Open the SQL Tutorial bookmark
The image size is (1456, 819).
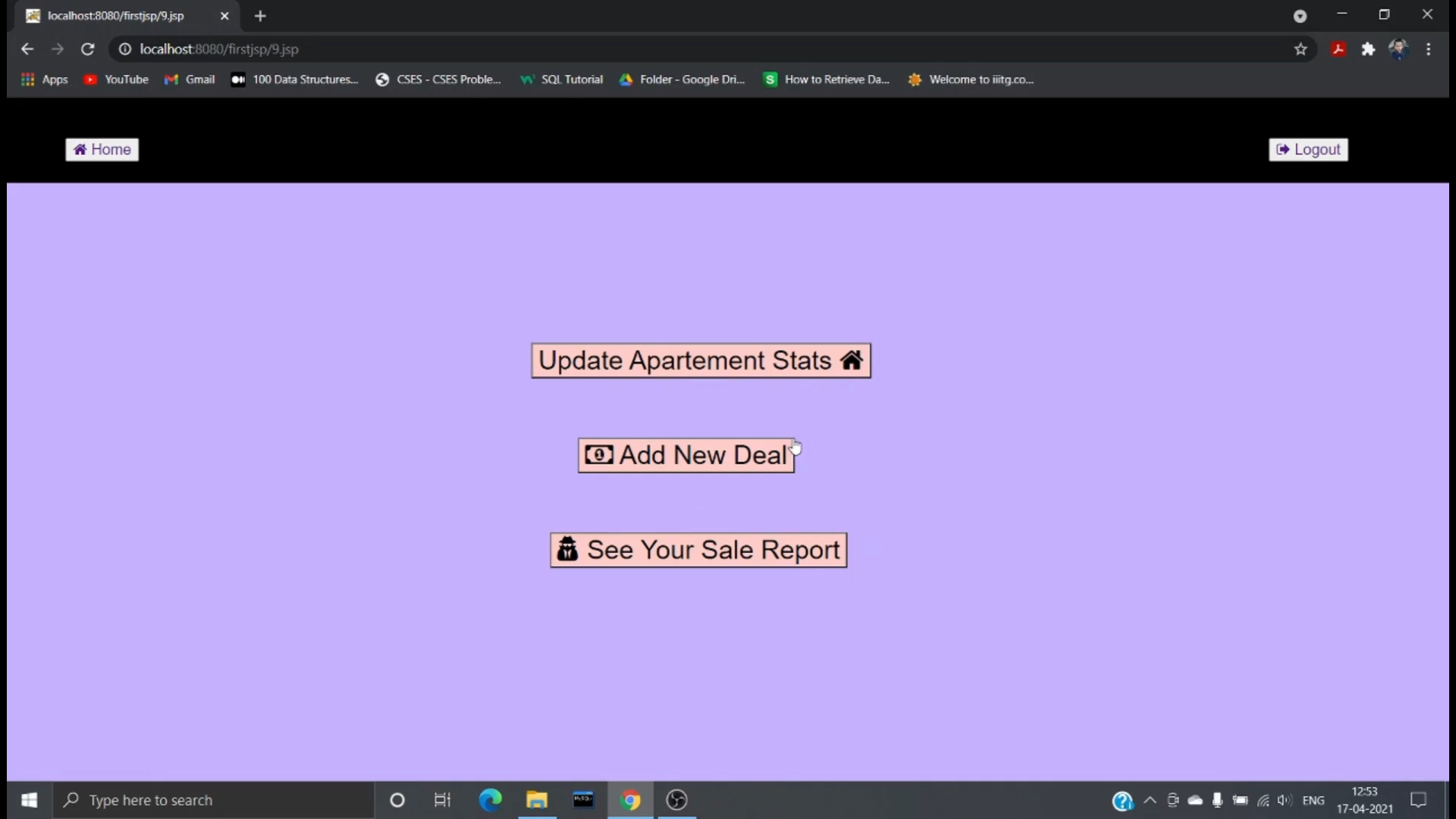coord(561,80)
